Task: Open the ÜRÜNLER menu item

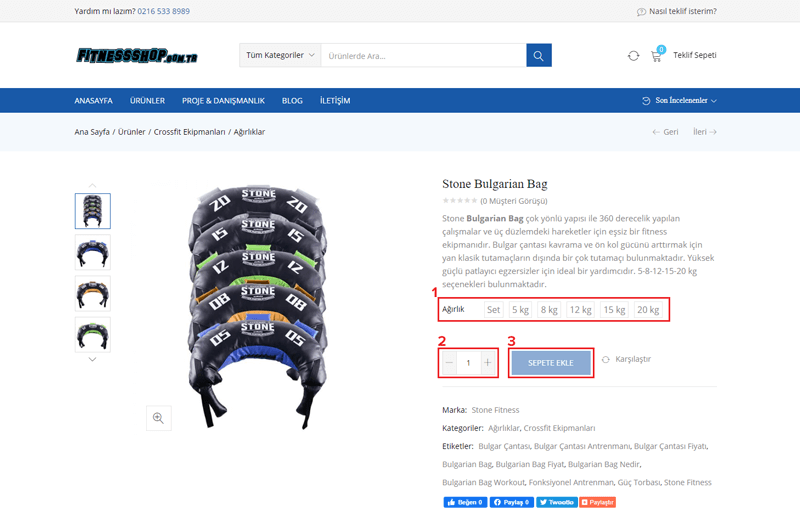Action: coord(147,101)
